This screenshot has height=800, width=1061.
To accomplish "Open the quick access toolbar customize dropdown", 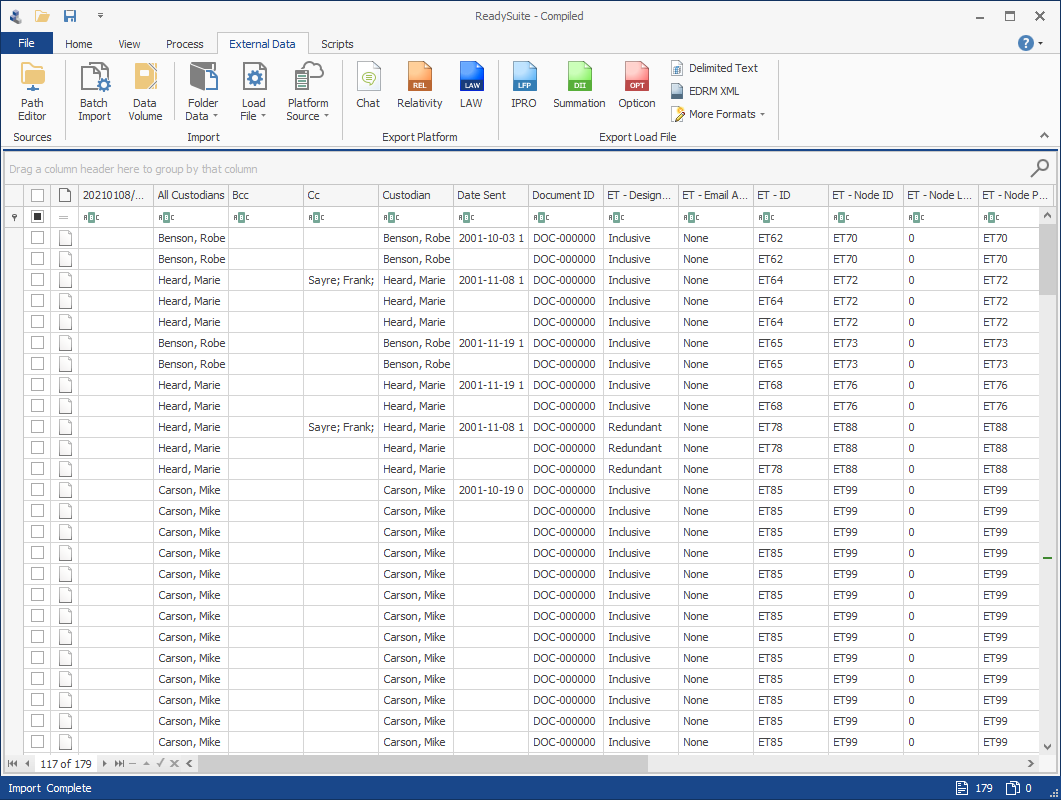I will click(100, 16).
